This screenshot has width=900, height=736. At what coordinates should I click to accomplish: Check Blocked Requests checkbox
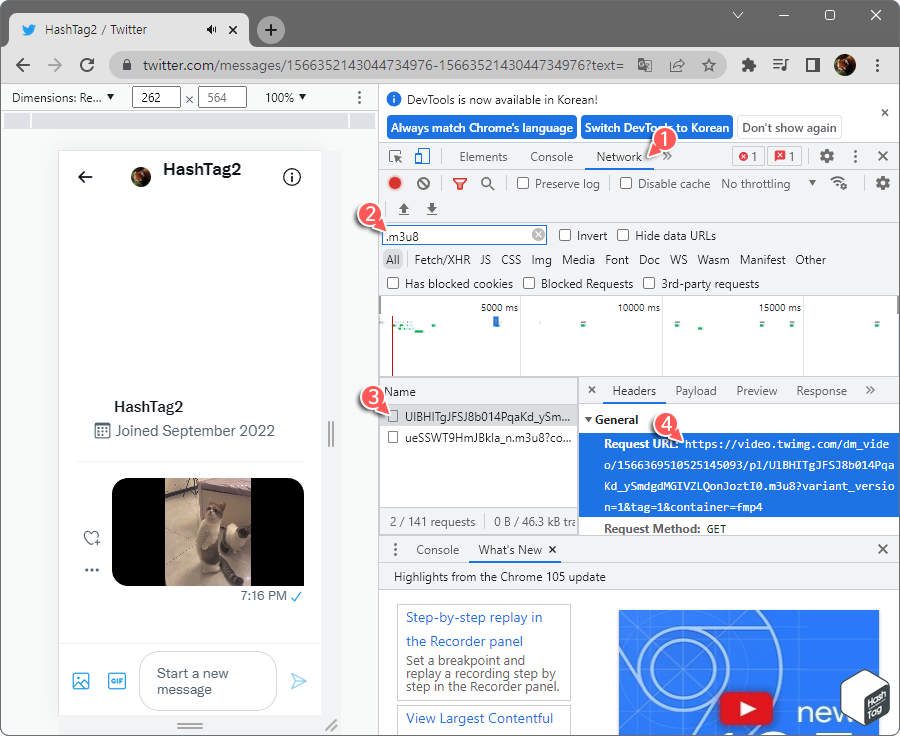529,283
